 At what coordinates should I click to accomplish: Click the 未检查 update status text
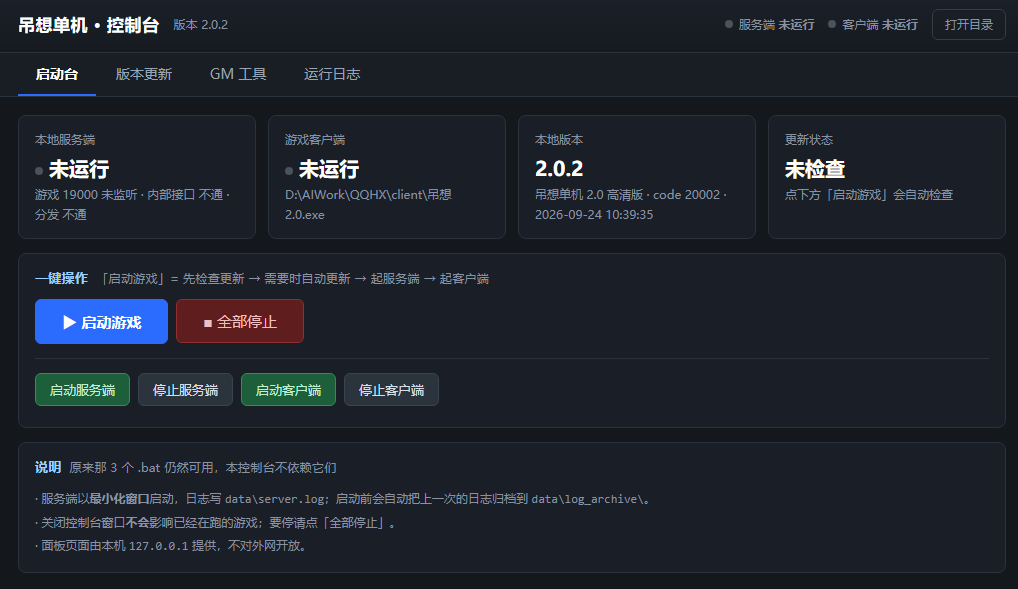click(815, 169)
